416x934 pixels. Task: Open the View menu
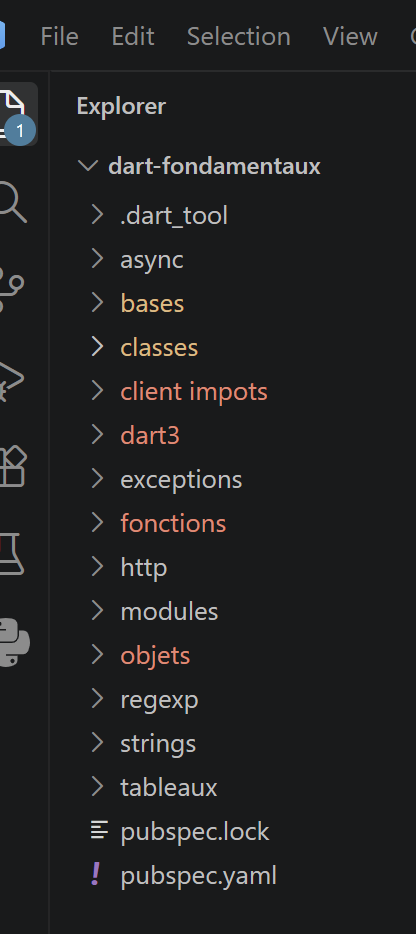350,37
